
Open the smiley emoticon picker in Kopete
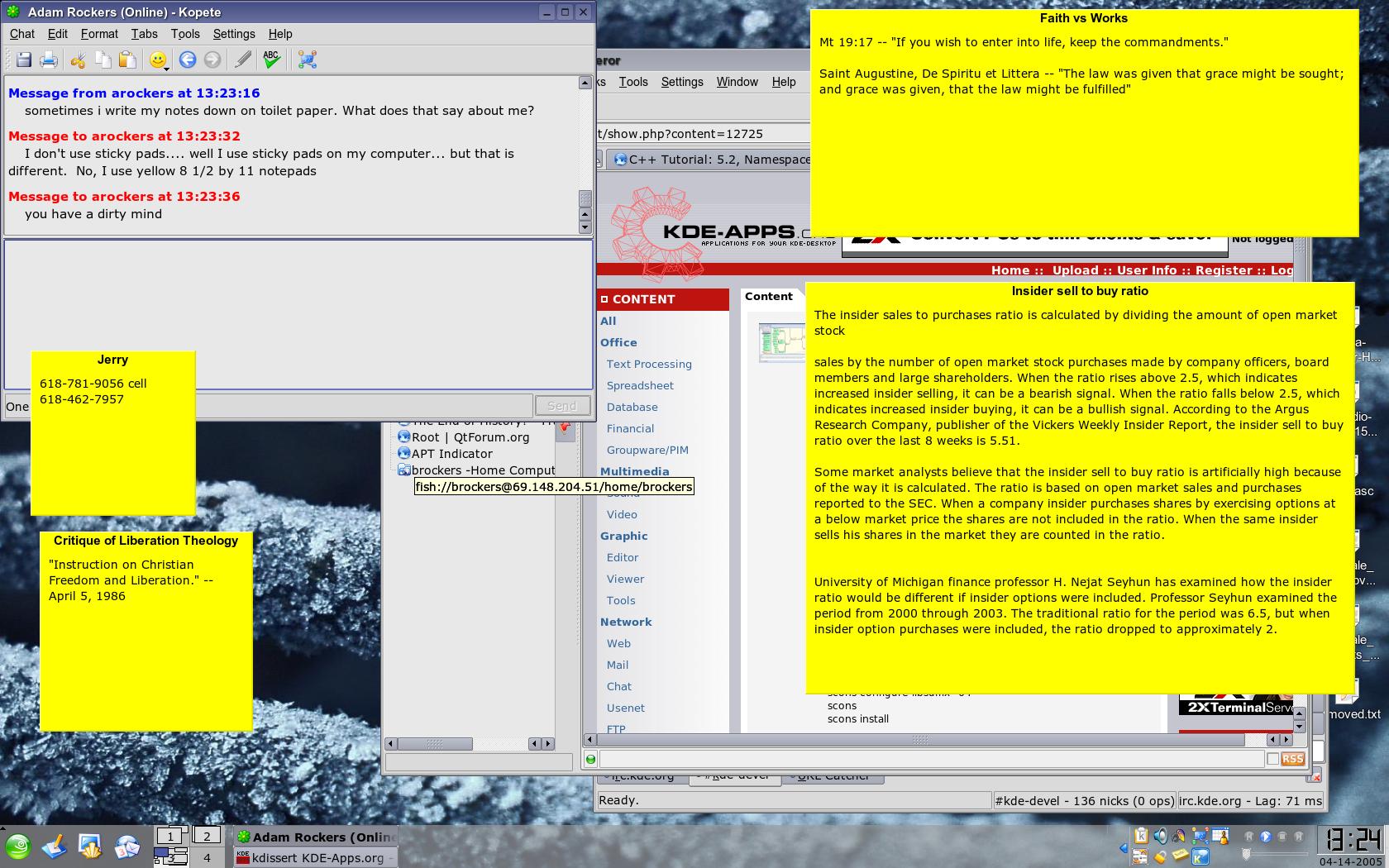coord(159,60)
